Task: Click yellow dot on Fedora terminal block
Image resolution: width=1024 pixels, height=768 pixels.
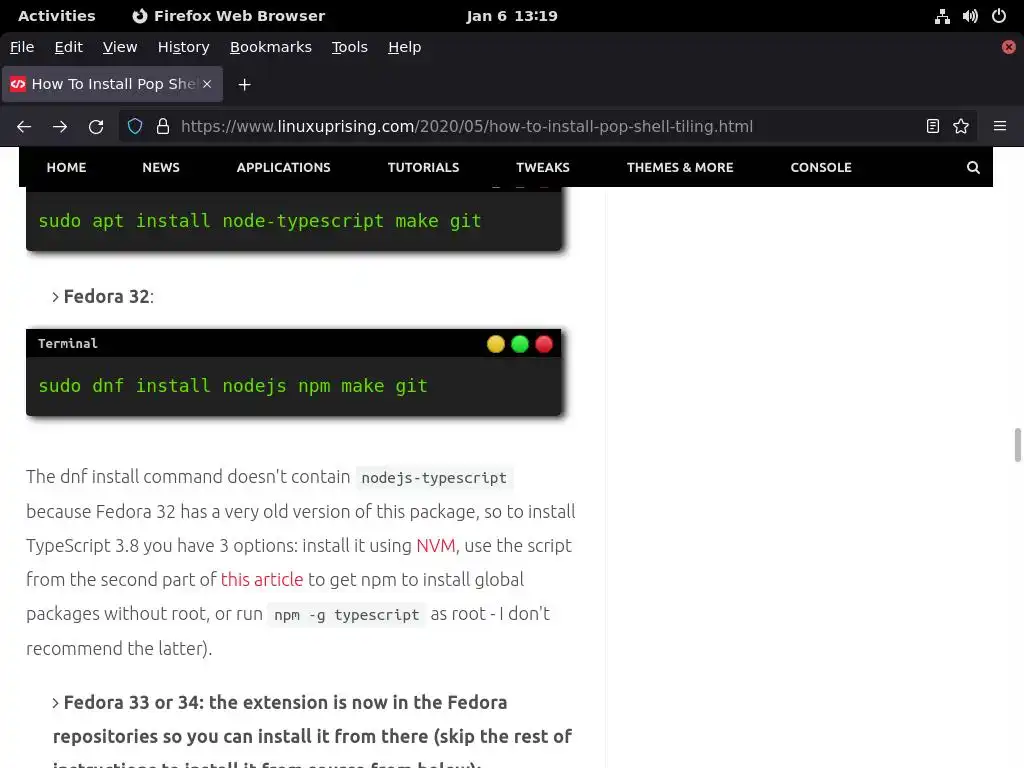Action: pyautogui.click(x=496, y=344)
